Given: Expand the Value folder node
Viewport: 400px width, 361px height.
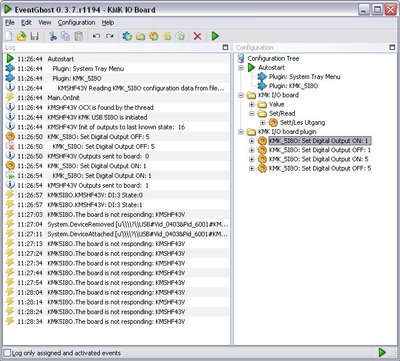Looking at the screenshot, I should [x=252, y=104].
